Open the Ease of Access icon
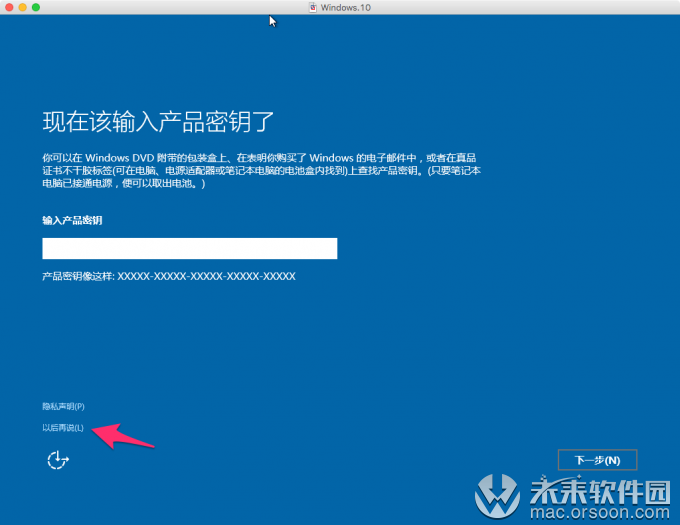The image size is (680, 525). click(58, 460)
